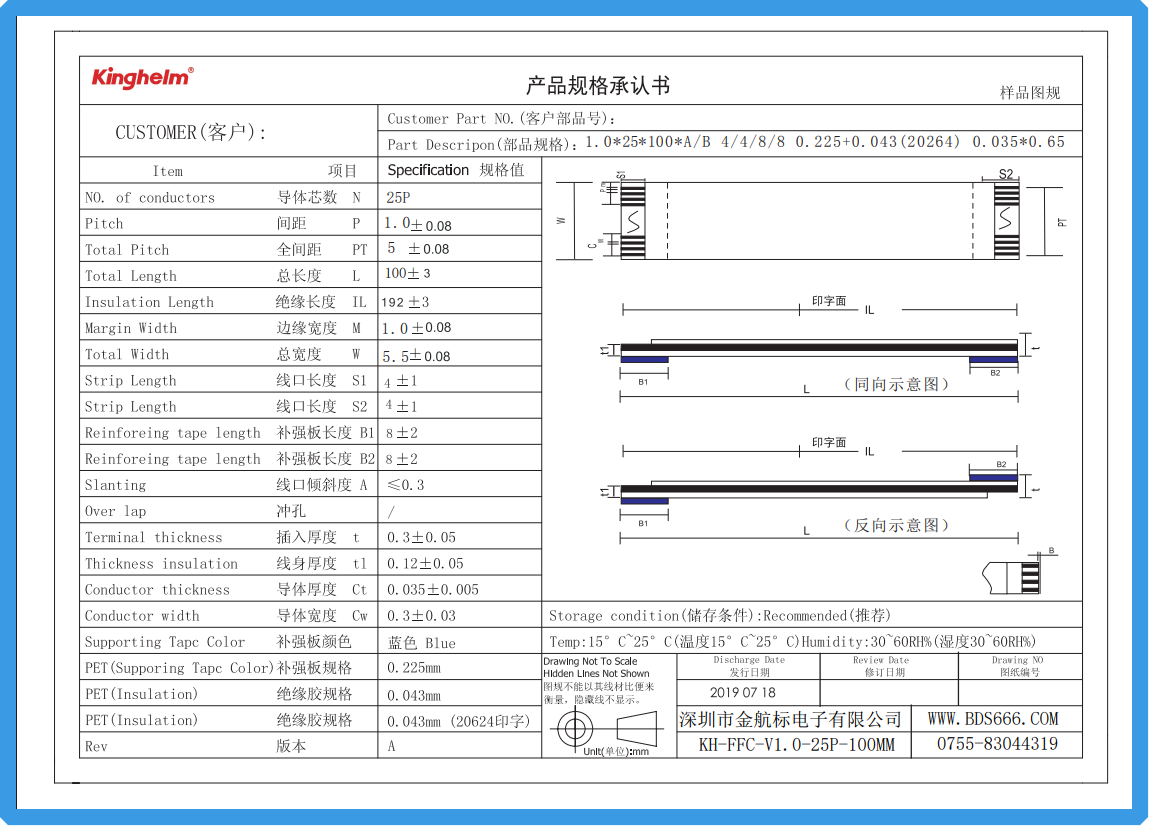Click the slanting detail sketch labeled B
This screenshot has width=1149, height=826.
point(1019,573)
